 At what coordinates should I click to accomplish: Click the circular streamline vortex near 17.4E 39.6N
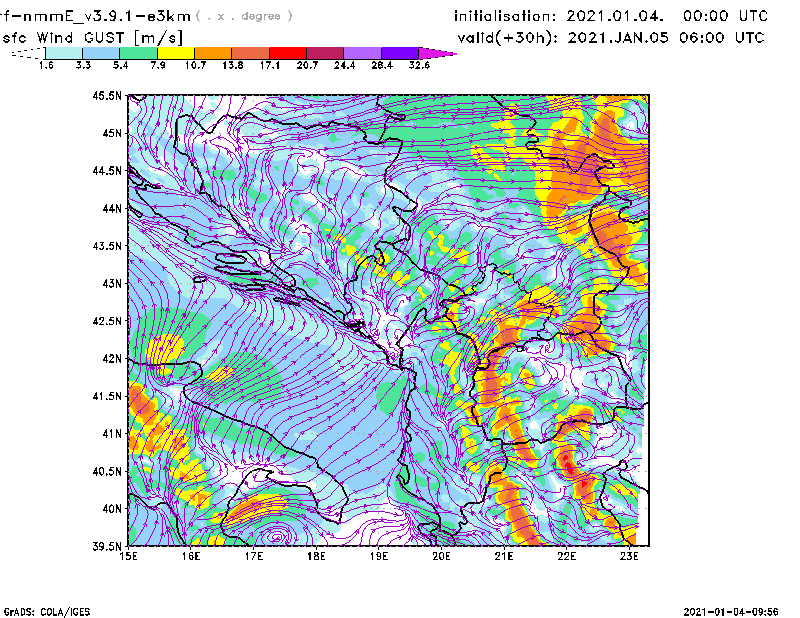click(x=276, y=536)
